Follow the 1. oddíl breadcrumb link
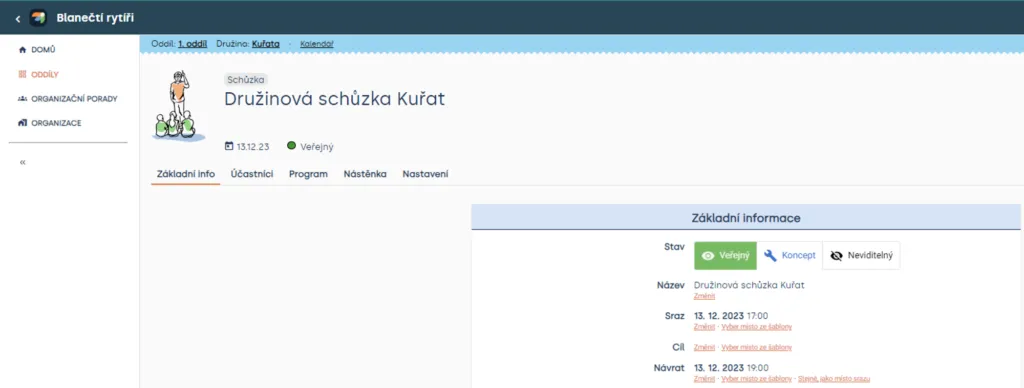The image size is (1024, 388). [x=193, y=44]
